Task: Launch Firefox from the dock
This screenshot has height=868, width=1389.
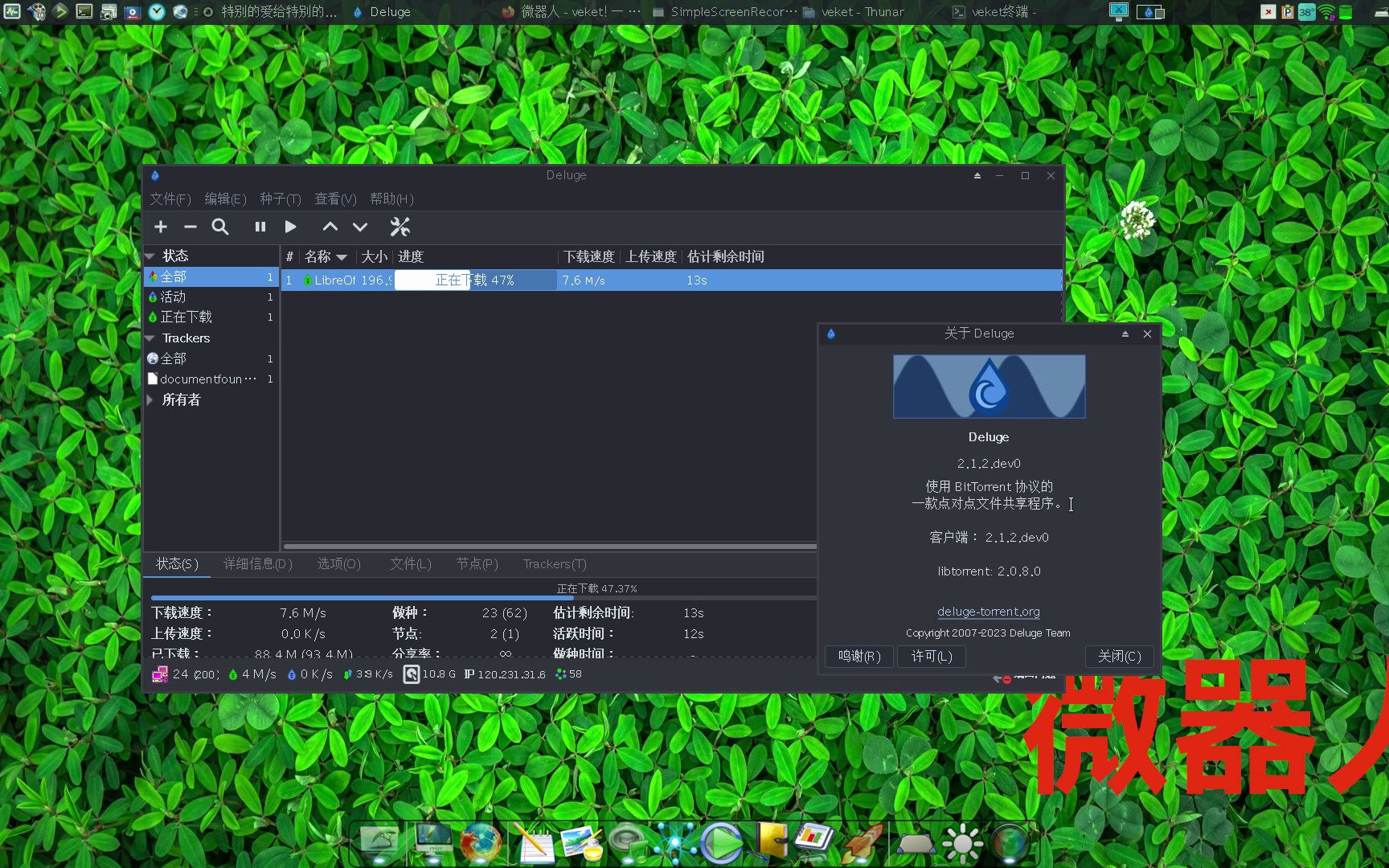Action: click(481, 842)
